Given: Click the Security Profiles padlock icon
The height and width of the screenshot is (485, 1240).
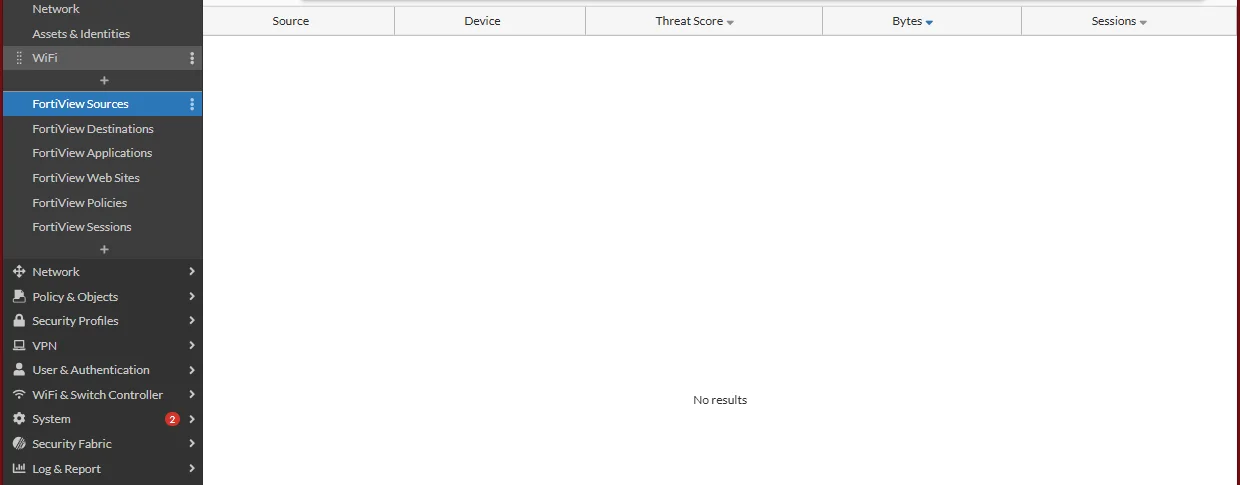Looking at the screenshot, I should click(x=18, y=321).
